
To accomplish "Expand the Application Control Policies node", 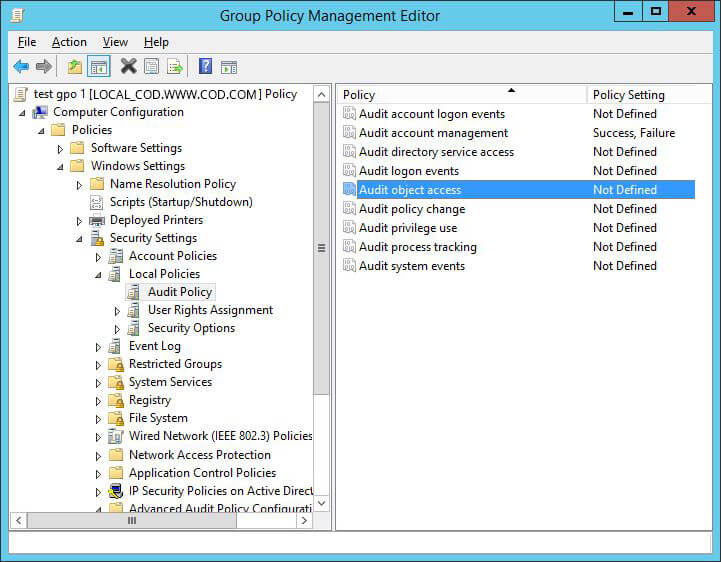I will [98, 474].
